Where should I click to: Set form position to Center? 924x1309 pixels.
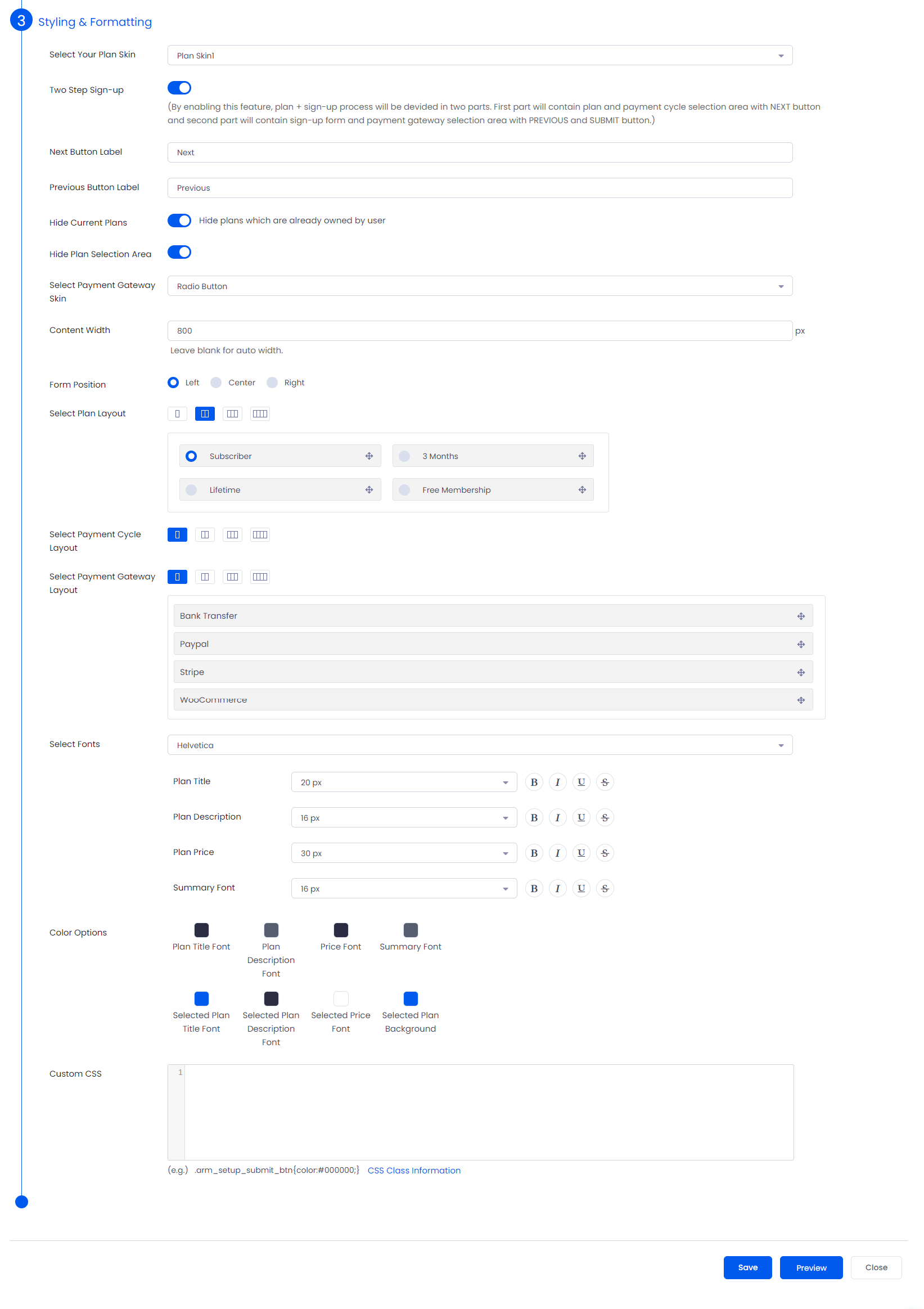click(x=216, y=383)
